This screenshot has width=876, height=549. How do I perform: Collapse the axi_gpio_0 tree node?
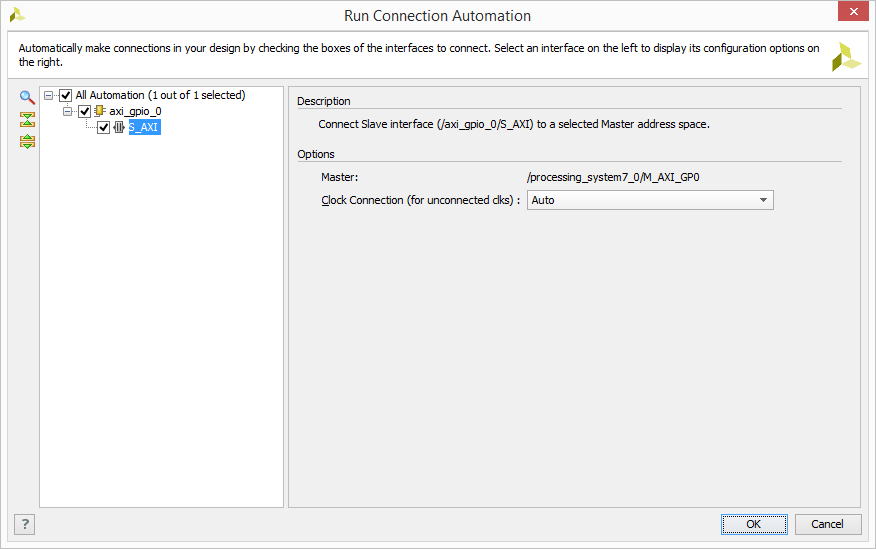pyautogui.click(x=68, y=111)
